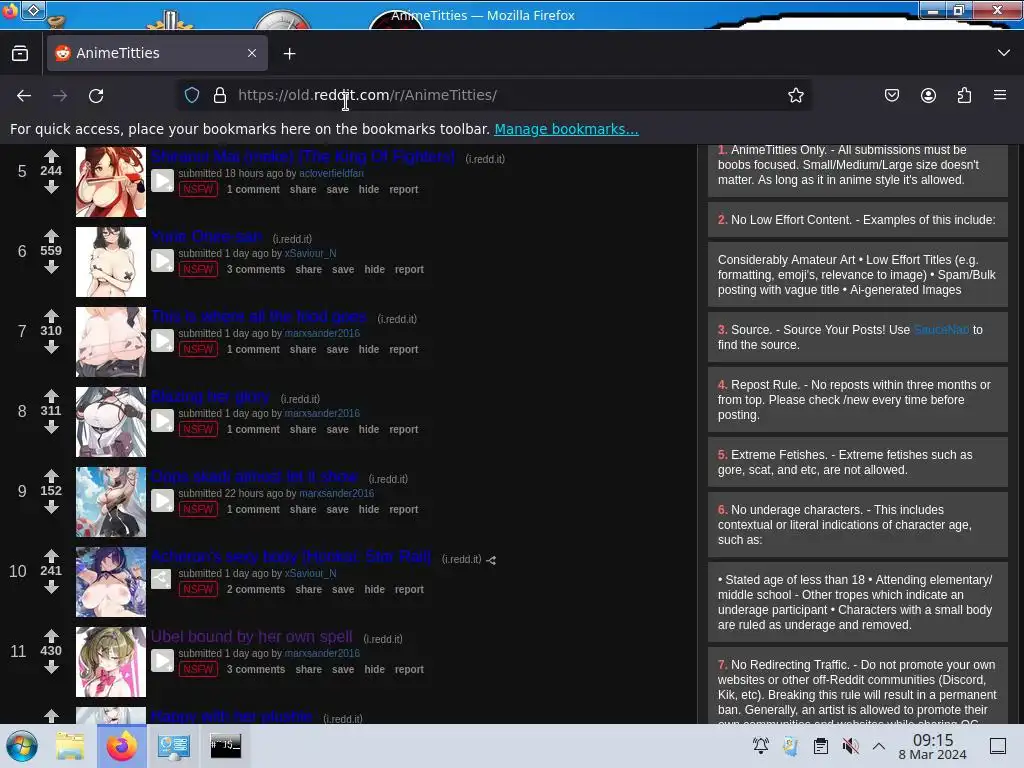
Task: Open 2 comments on the rank 10 post
Action: [x=256, y=589]
